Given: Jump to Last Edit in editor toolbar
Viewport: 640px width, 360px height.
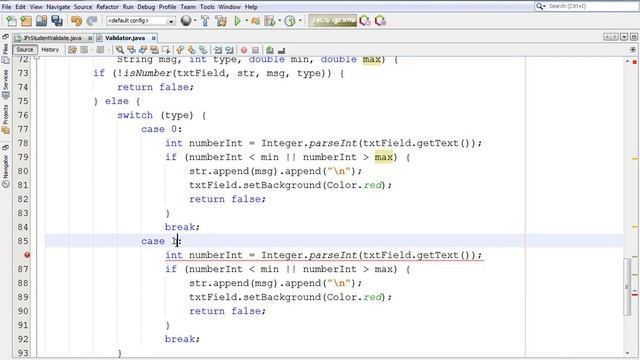Looking at the screenshot, I should coord(73,50).
